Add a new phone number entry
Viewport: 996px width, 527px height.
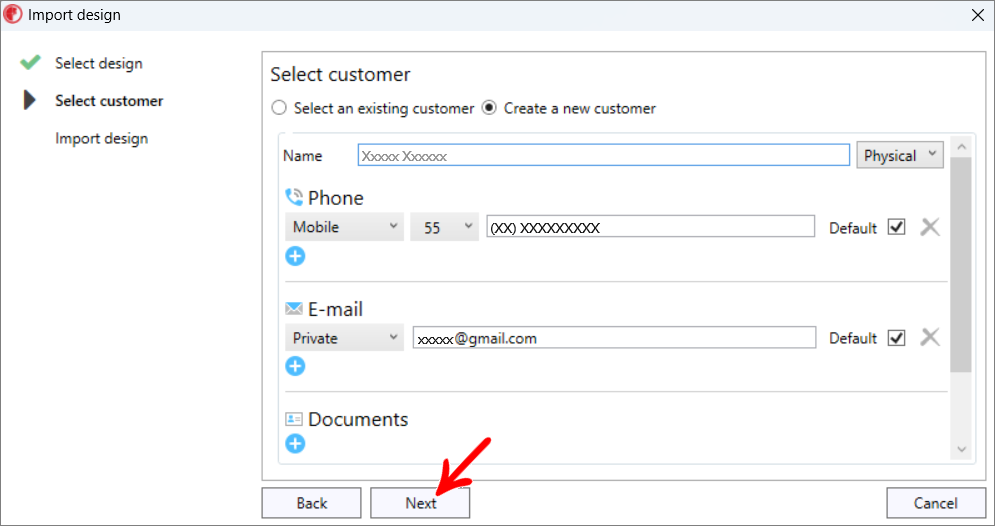click(x=295, y=257)
